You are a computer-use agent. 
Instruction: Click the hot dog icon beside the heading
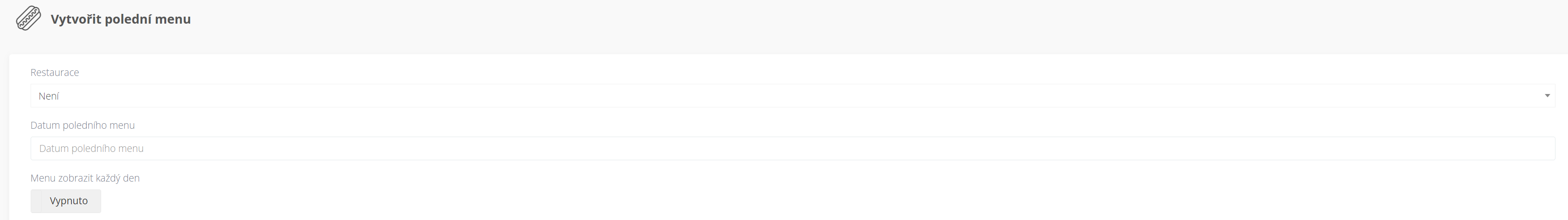pos(28,18)
